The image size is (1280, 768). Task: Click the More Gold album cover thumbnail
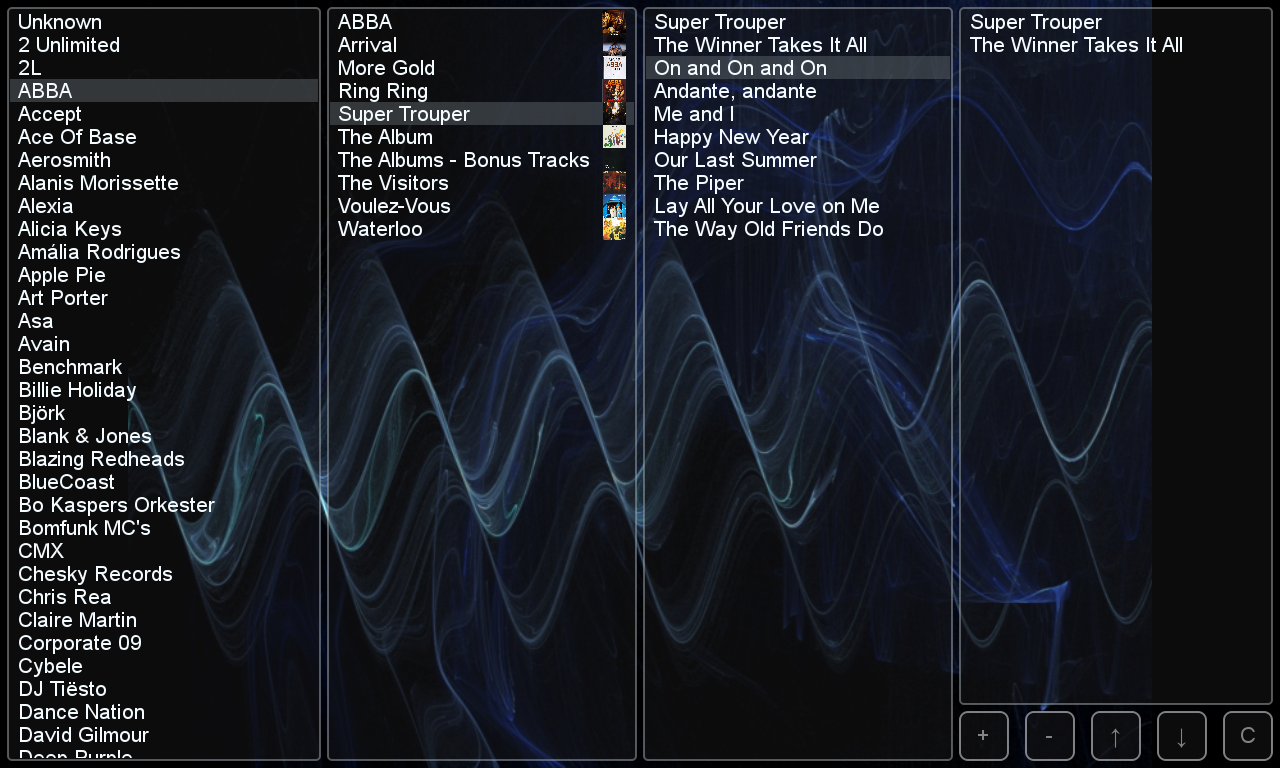pyautogui.click(x=614, y=68)
